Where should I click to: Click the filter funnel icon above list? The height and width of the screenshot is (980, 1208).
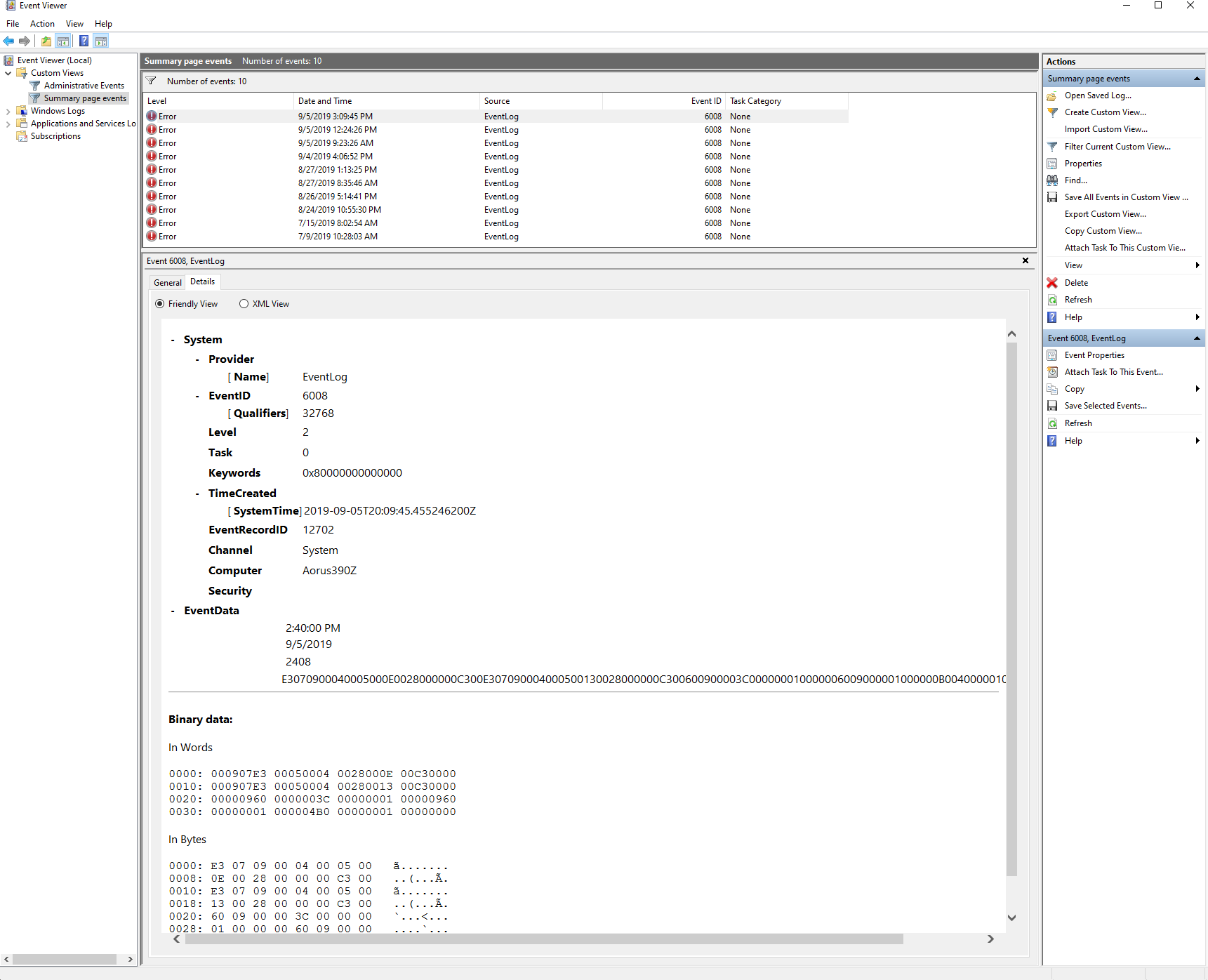click(151, 81)
